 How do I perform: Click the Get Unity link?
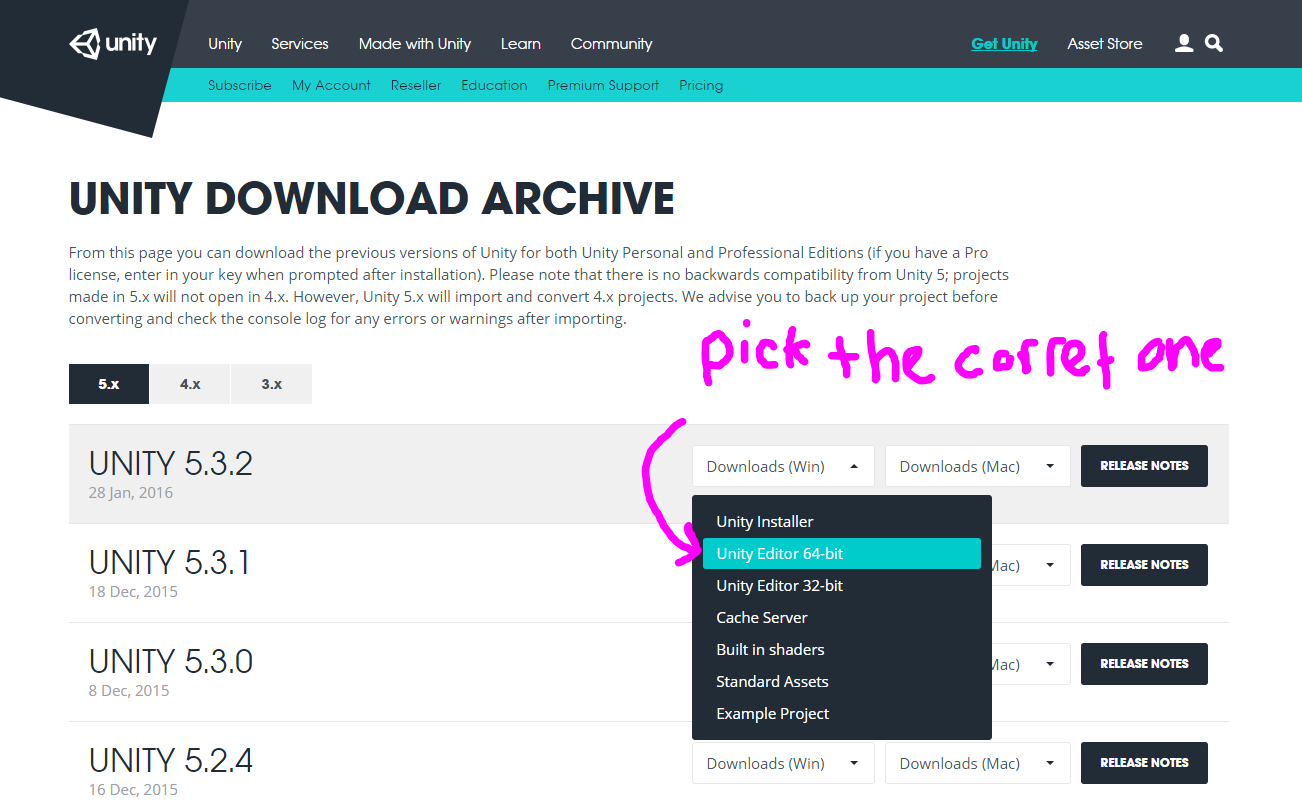(1004, 43)
